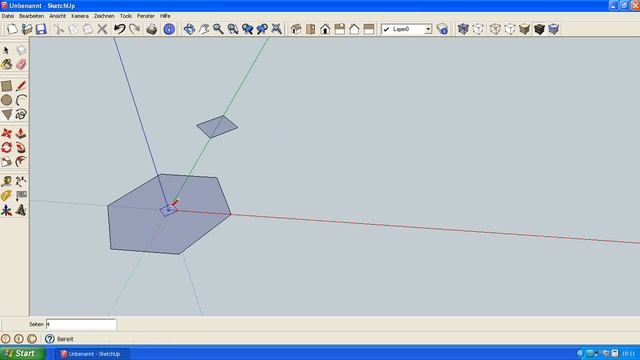The height and width of the screenshot is (360, 640).
Task: Select the Tape Measure tool
Action: [x=6, y=182]
